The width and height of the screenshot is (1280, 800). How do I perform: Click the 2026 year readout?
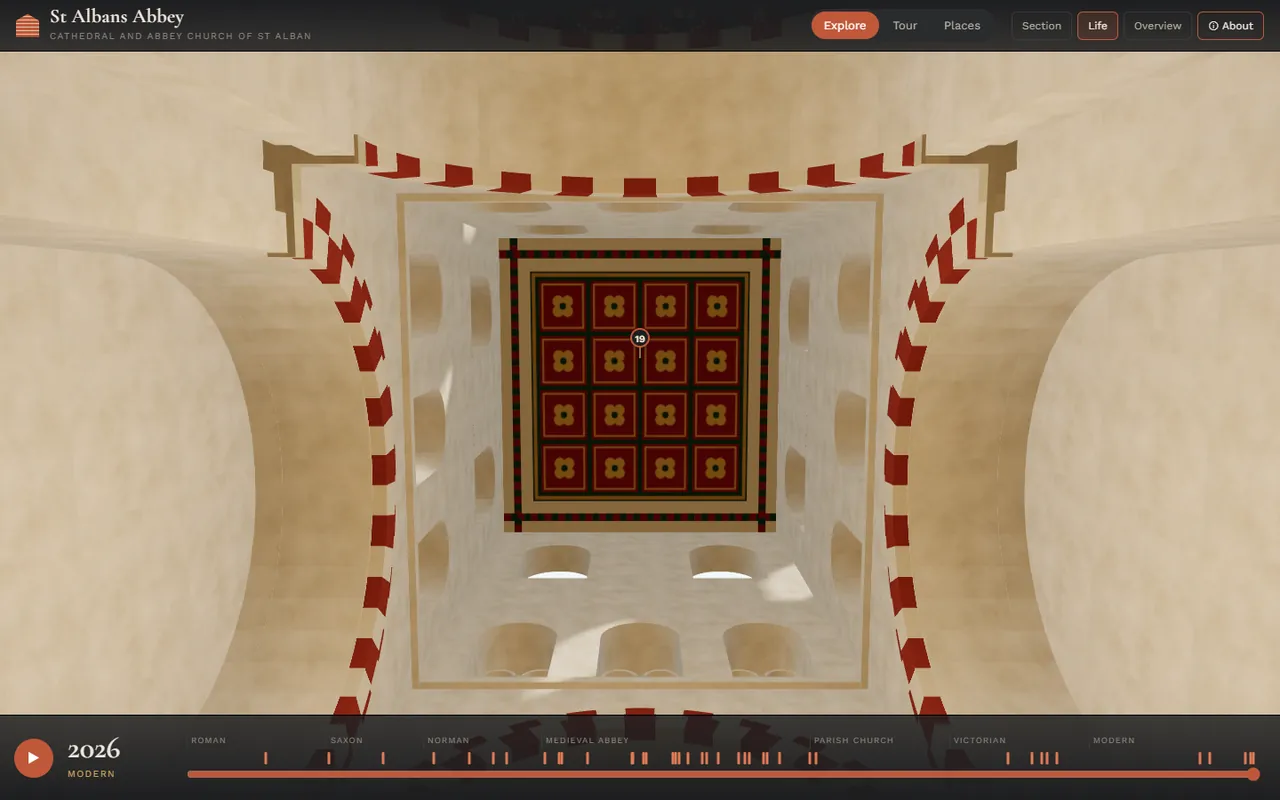pyautogui.click(x=94, y=750)
